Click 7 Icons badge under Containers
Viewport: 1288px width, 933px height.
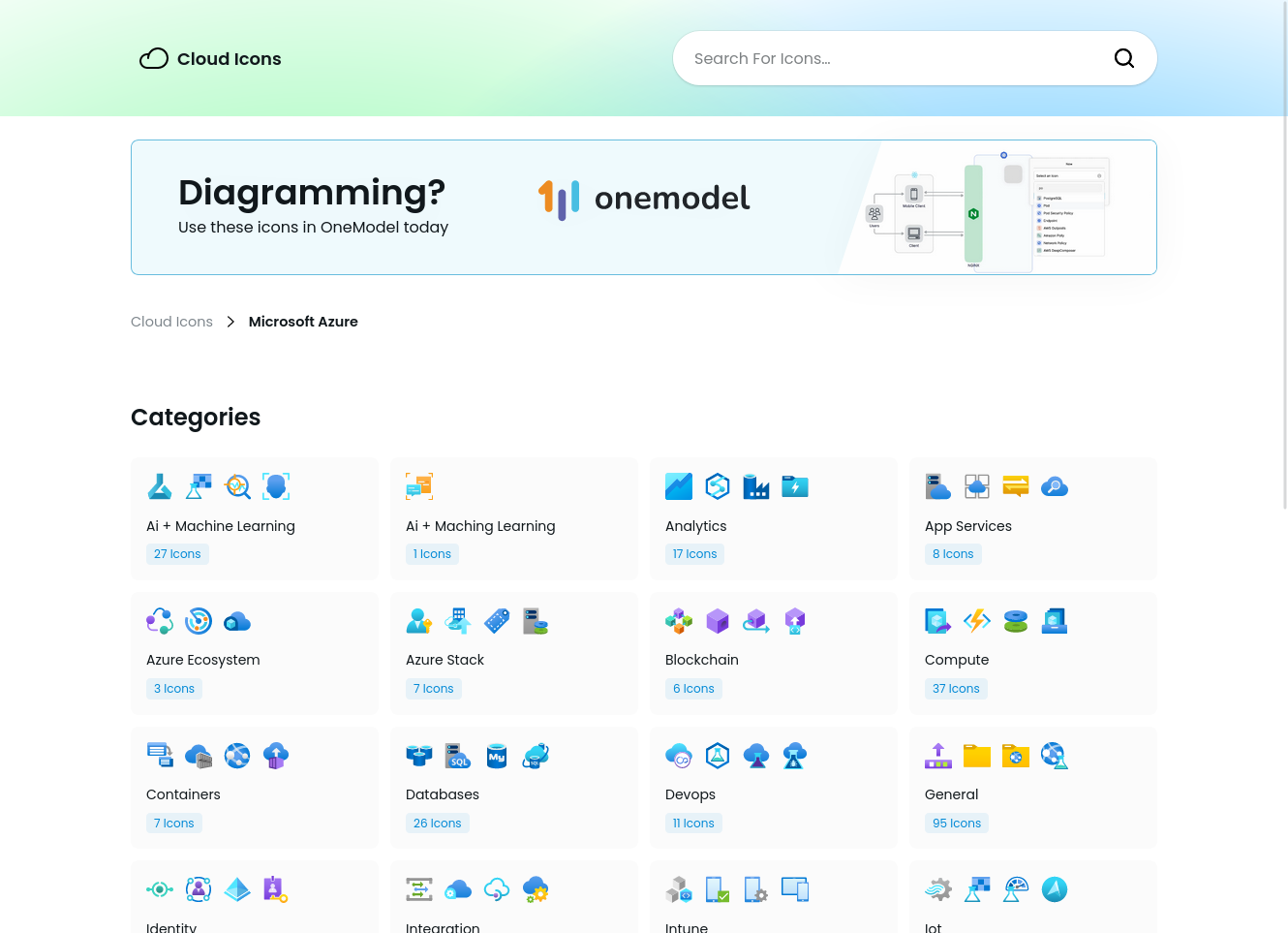tap(174, 824)
